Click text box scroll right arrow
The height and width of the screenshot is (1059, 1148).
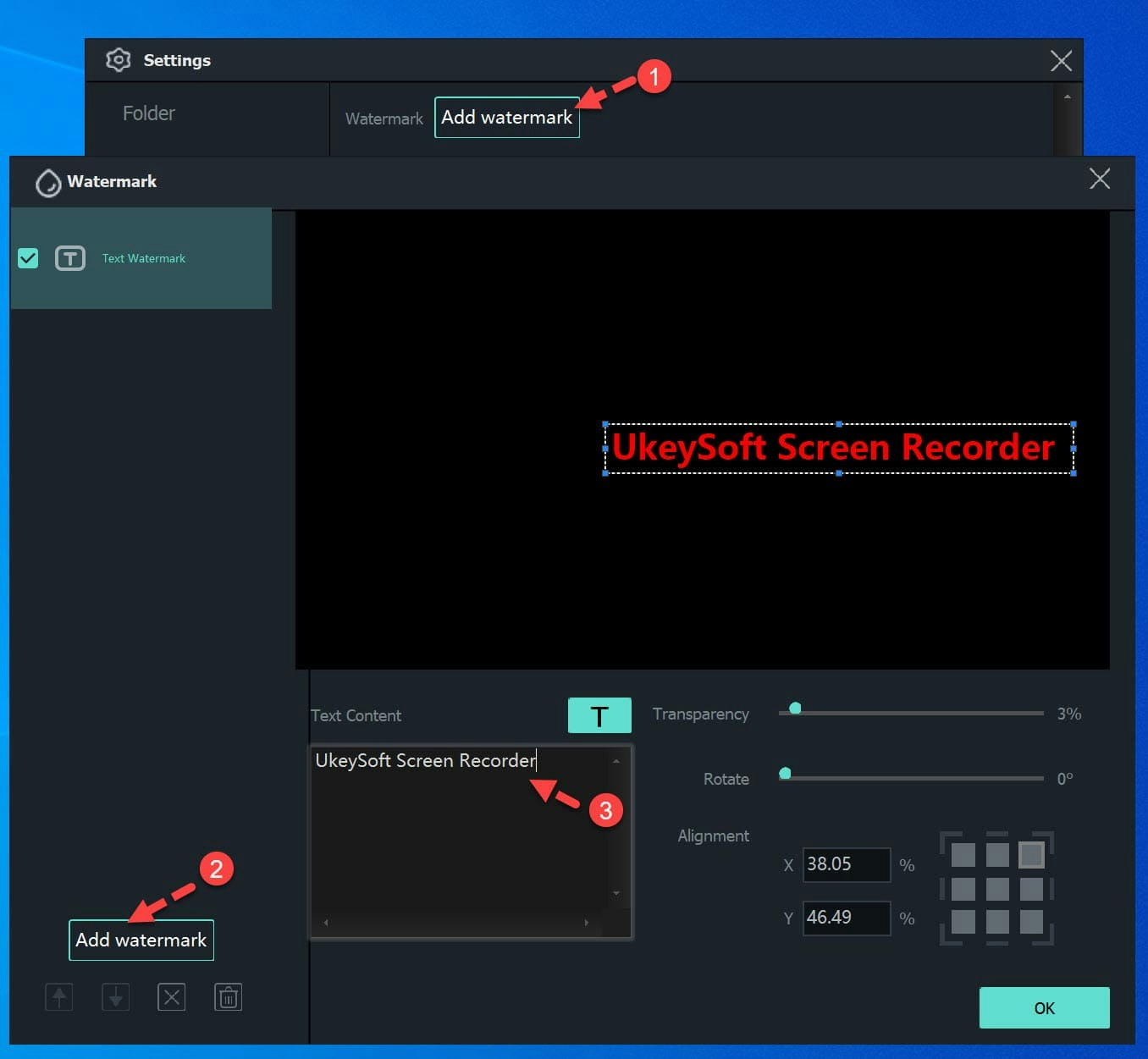coord(586,923)
